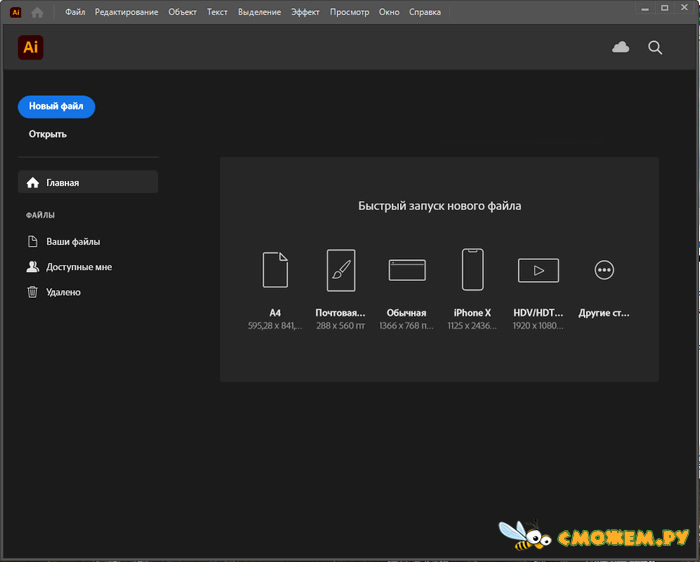Open the Текст menu
Screen dimensions: 700x562
click(x=217, y=12)
